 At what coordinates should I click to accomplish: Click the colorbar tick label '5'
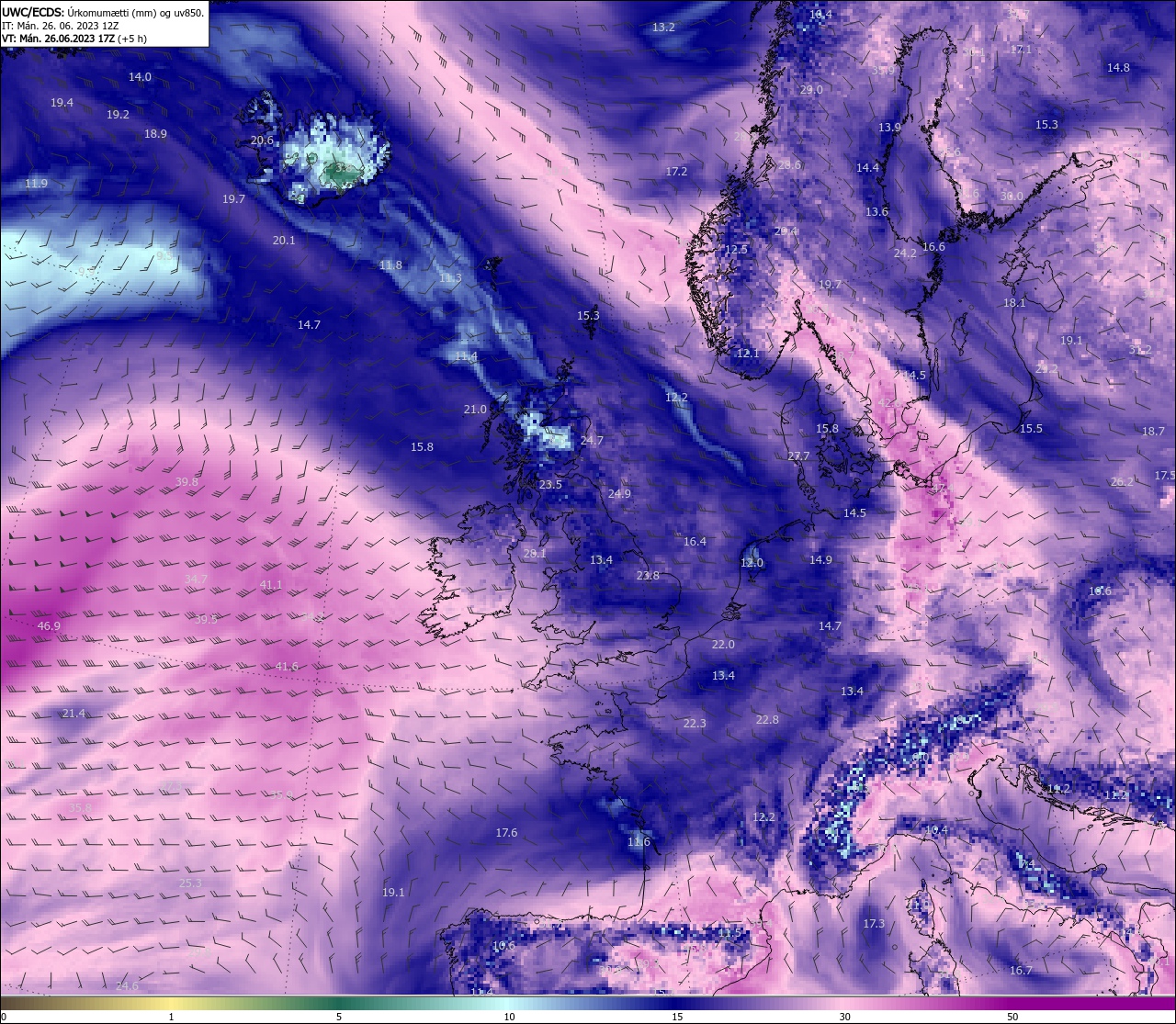(x=339, y=1017)
